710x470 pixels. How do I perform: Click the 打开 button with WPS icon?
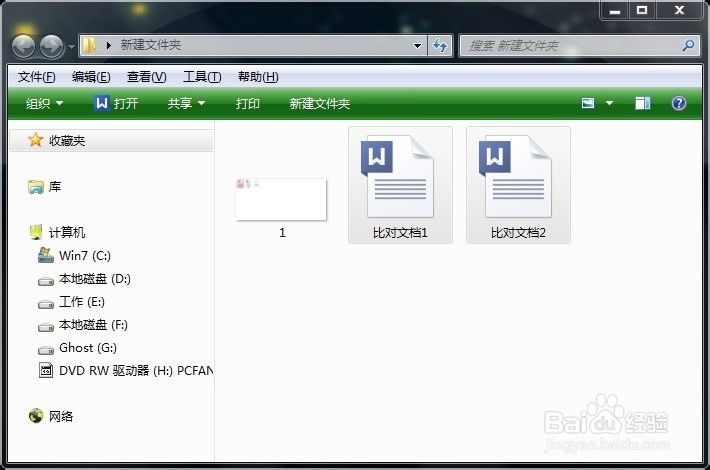click(x=116, y=104)
